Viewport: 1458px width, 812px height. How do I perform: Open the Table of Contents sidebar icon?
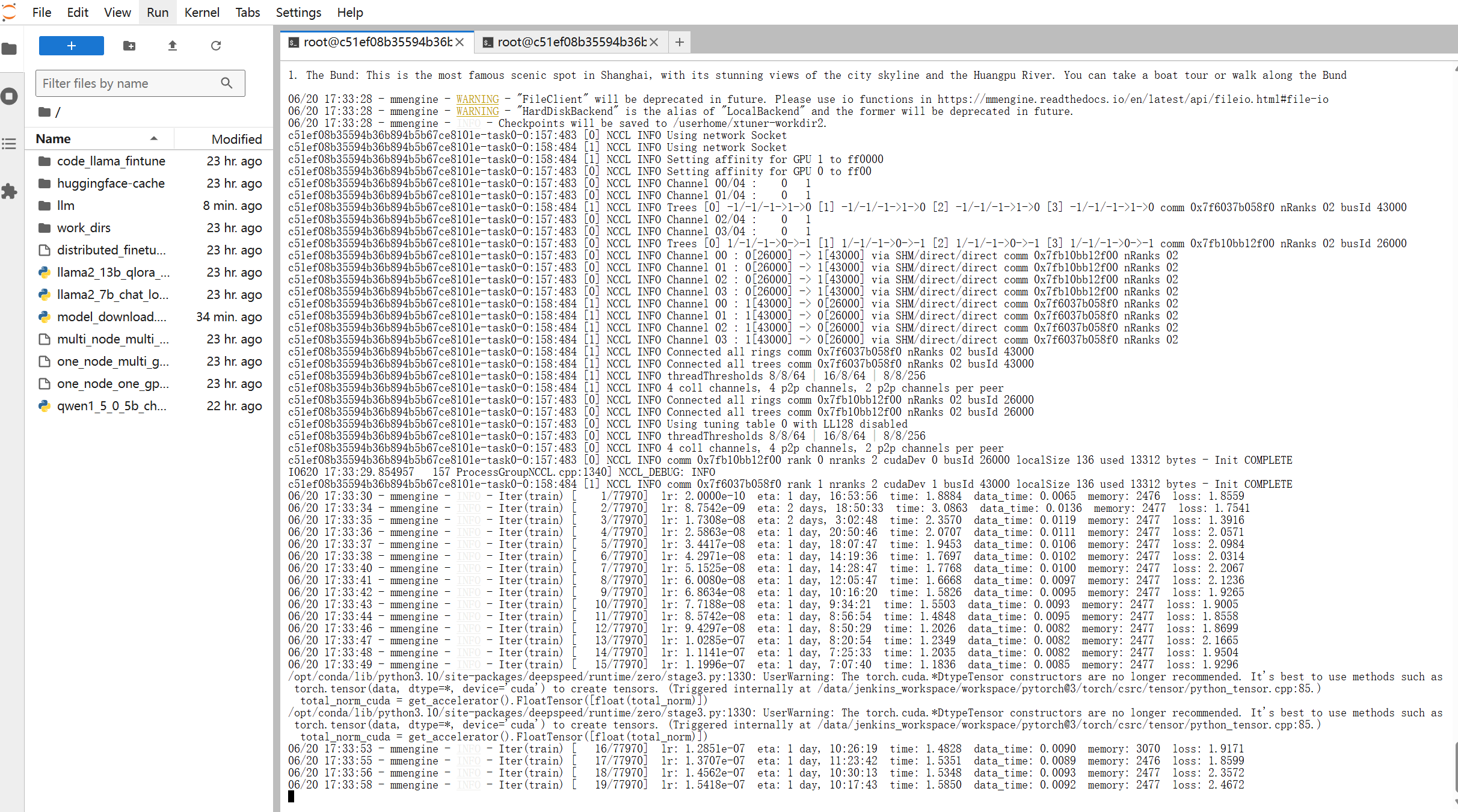click(x=10, y=144)
